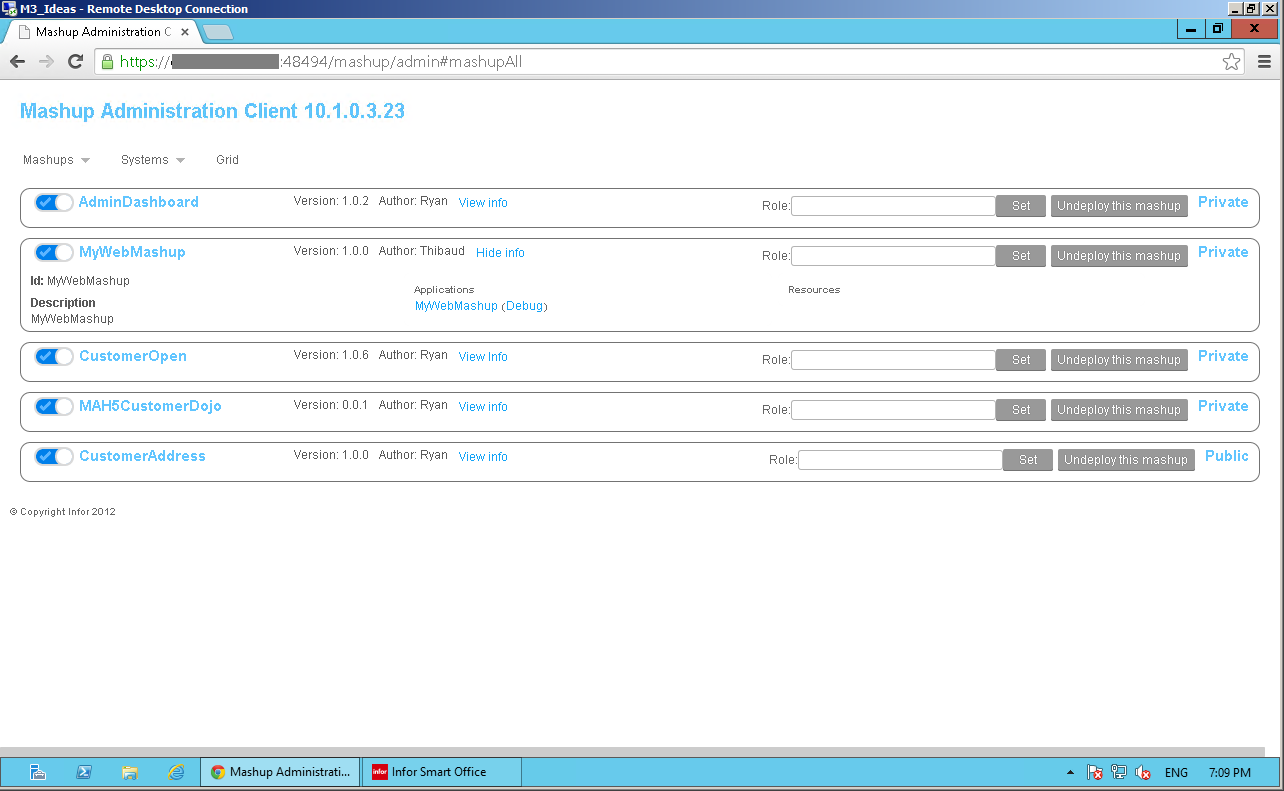Click the browser reload page icon
Viewport: 1284px width, 791px height.
[x=75, y=62]
